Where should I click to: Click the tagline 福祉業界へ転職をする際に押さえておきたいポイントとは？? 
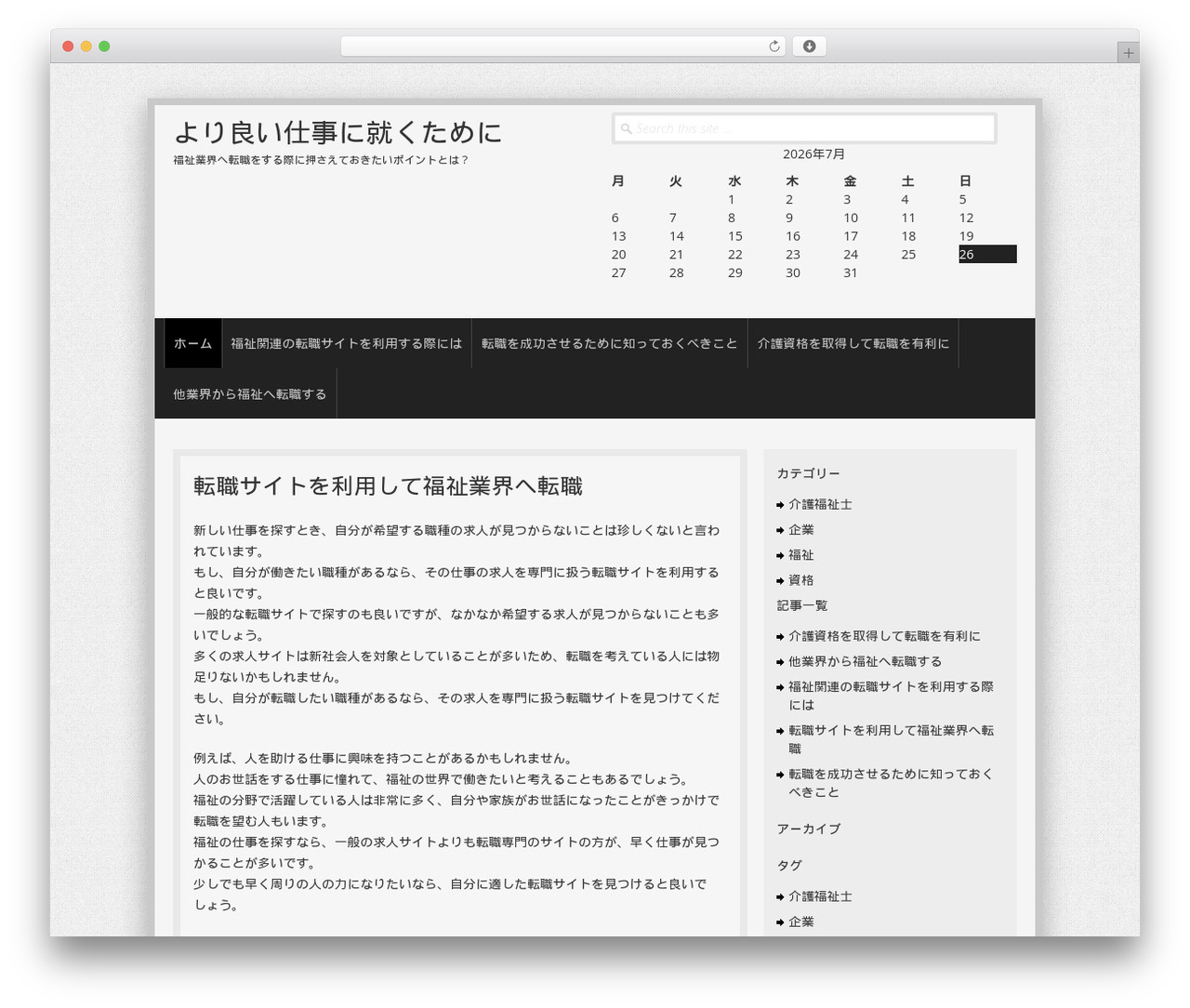322,160
